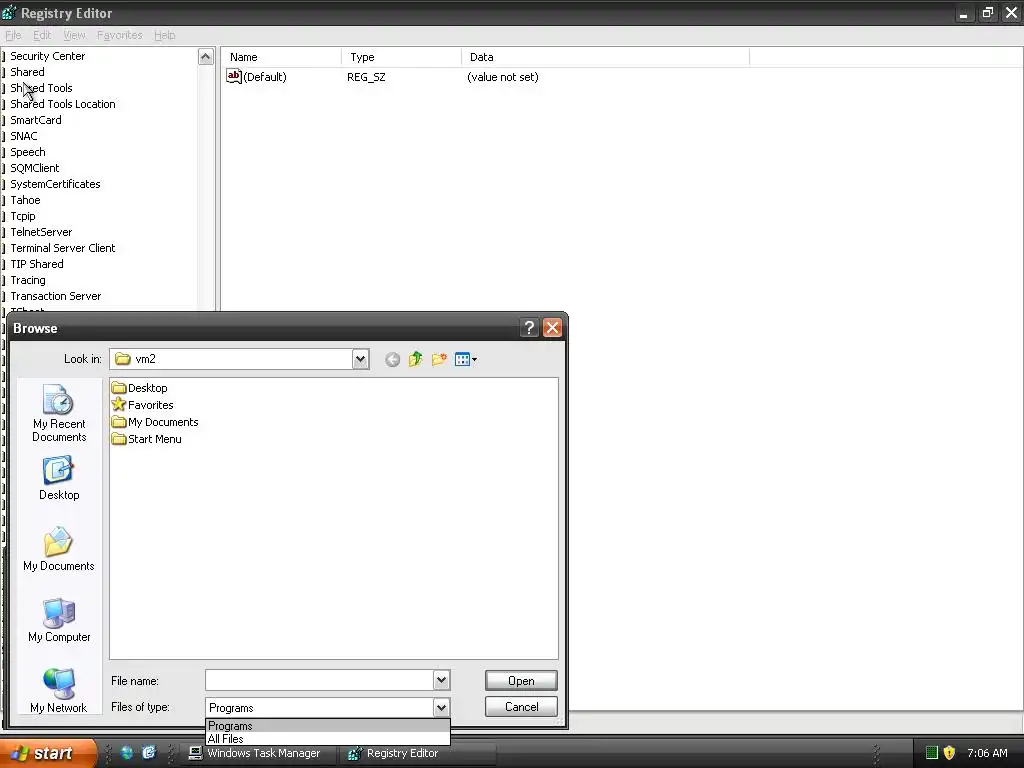Select the Speech registry key
1024x768 pixels.
point(27,152)
